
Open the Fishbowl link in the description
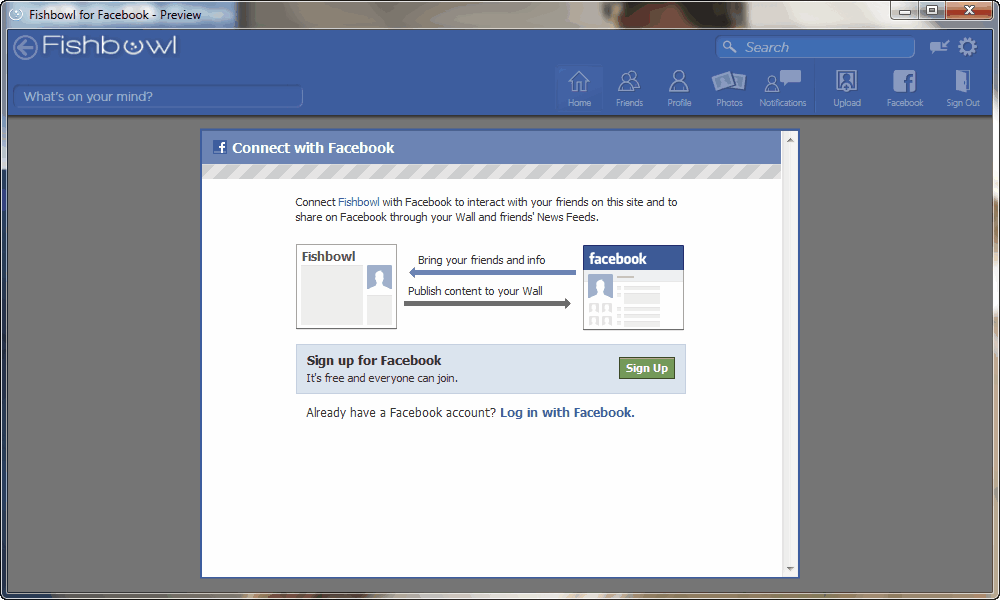tap(358, 202)
